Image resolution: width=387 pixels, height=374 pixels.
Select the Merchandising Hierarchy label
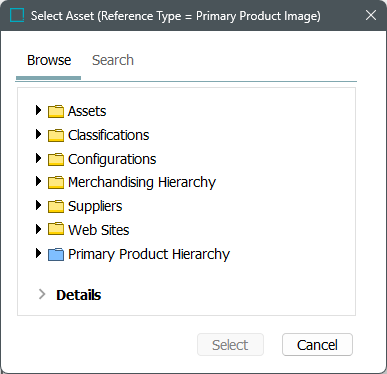point(142,182)
